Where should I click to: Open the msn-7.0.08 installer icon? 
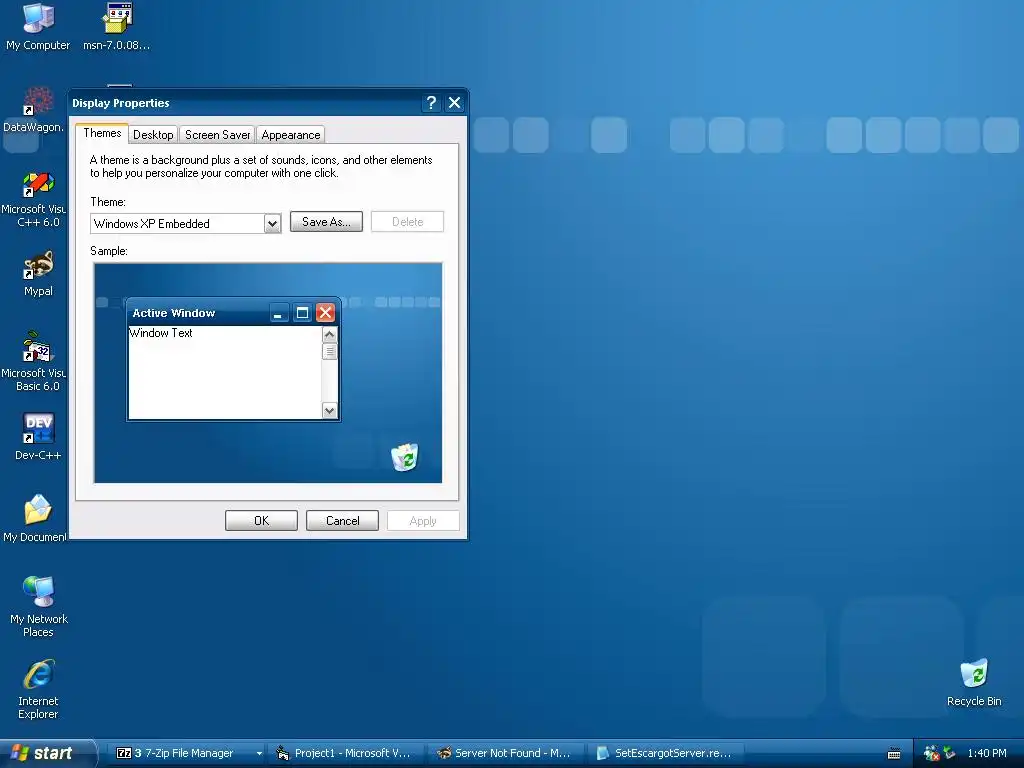117,26
